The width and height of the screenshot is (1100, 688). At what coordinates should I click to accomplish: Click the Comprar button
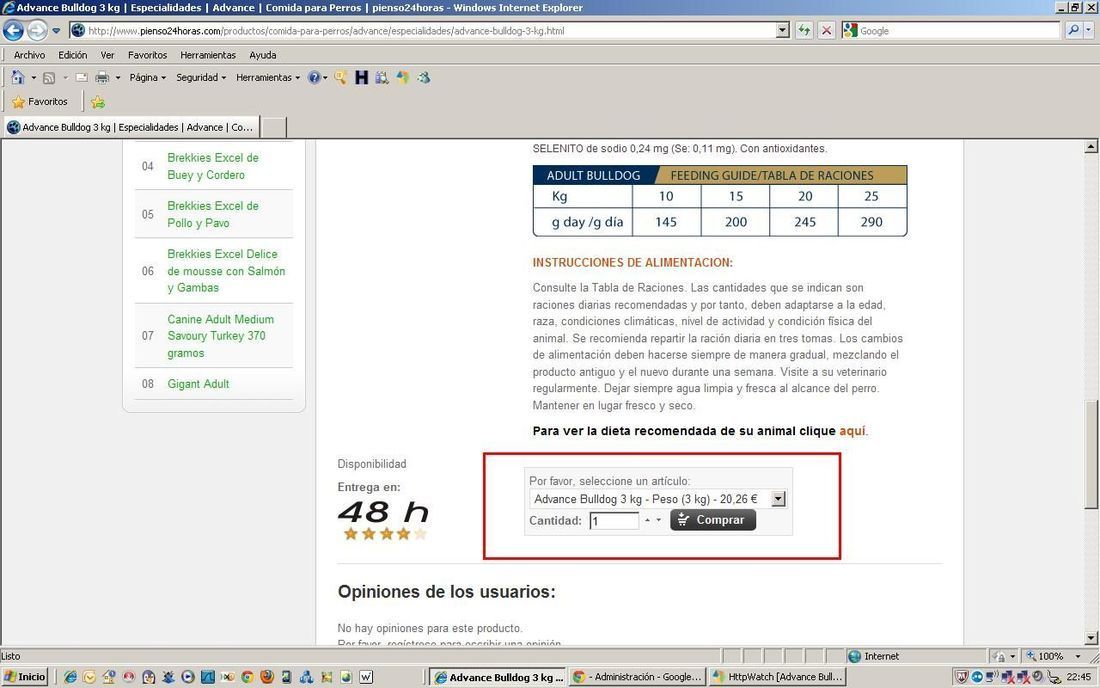[x=713, y=520]
